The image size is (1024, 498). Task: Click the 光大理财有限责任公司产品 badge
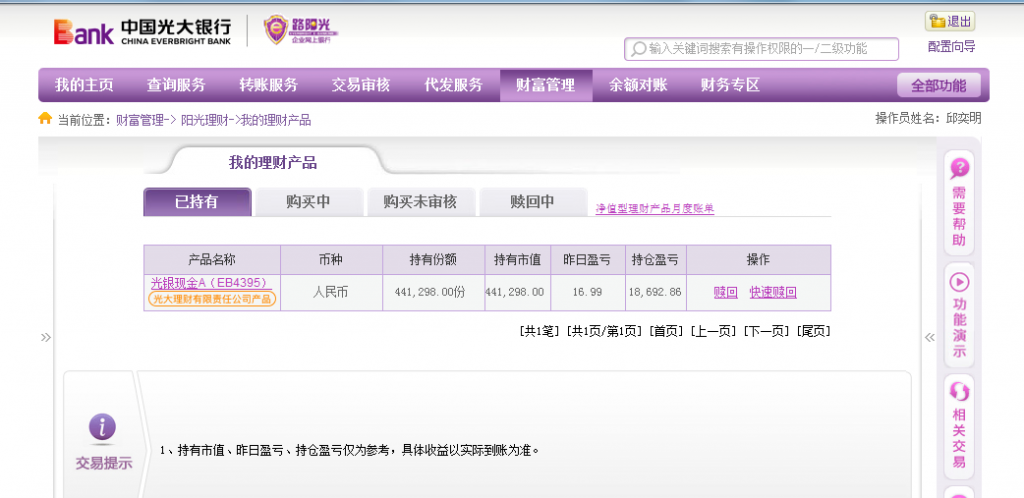tap(212, 299)
